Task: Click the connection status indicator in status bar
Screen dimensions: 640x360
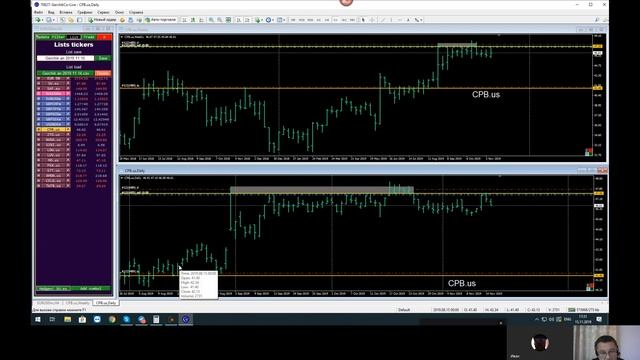Action: pyautogui.click(x=584, y=310)
